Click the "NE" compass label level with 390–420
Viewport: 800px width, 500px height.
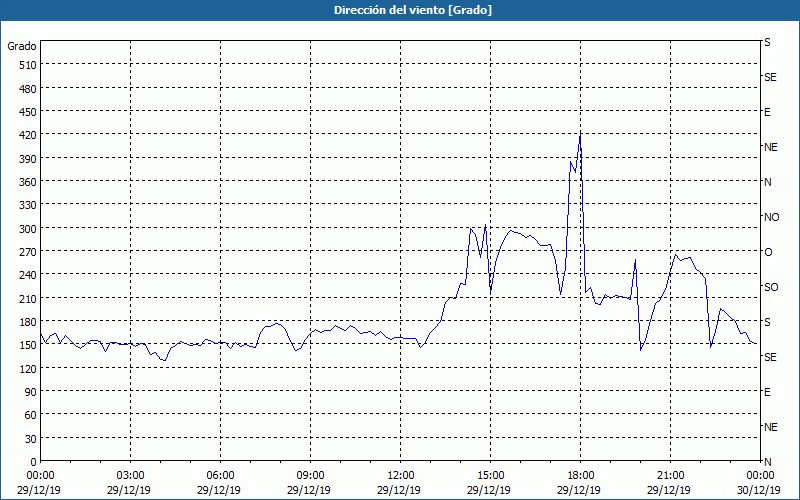tap(770, 147)
